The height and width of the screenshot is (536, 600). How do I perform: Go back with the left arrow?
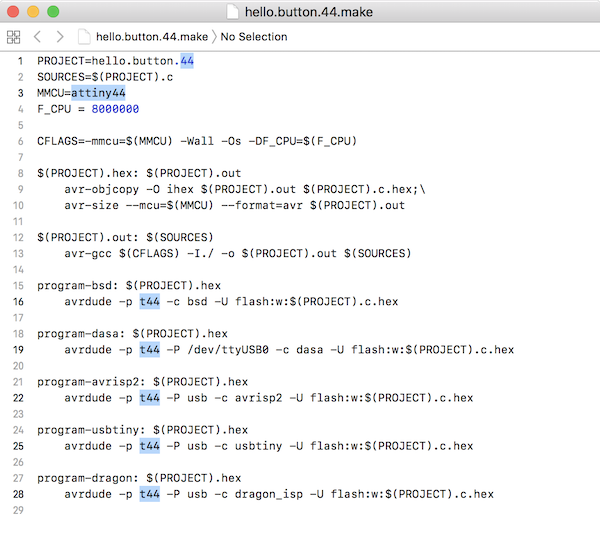(x=37, y=37)
